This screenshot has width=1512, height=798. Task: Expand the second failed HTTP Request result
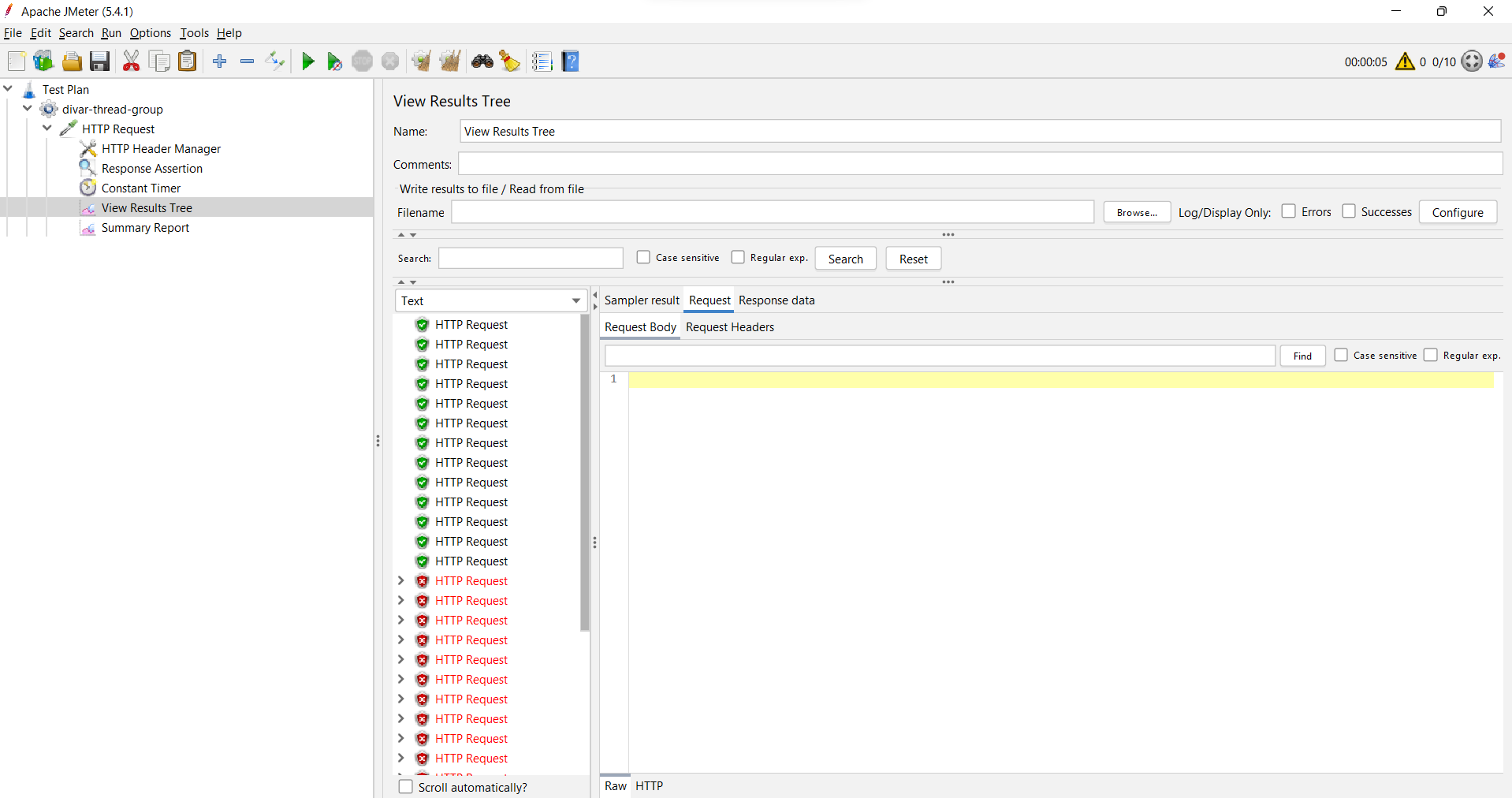(400, 600)
